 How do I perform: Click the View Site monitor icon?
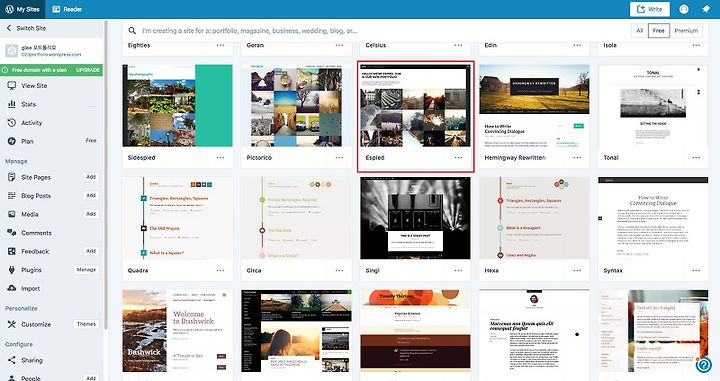point(11,85)
